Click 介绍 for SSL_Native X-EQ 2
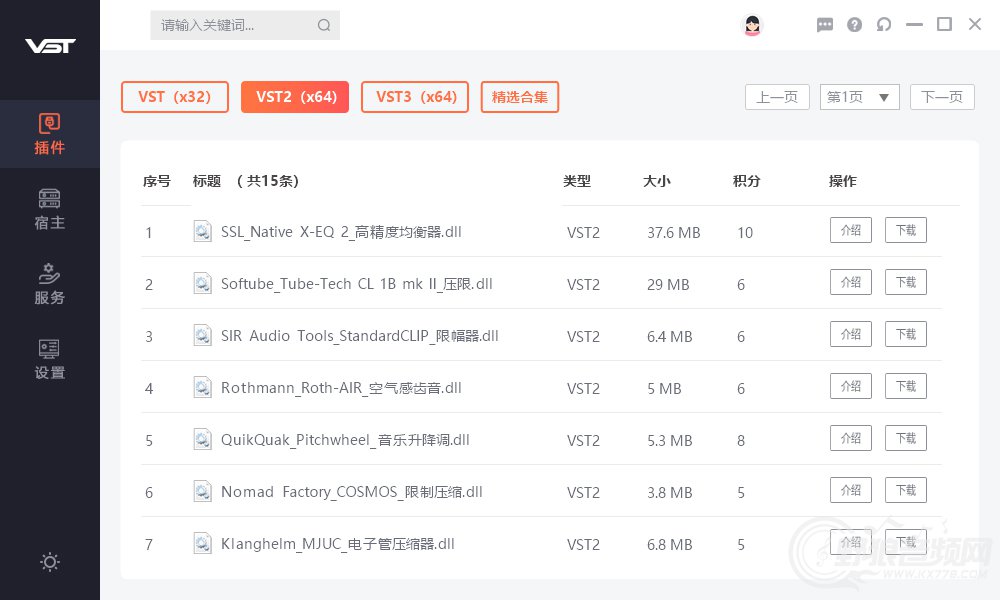 pyautogui.click(x=851, y=230)
